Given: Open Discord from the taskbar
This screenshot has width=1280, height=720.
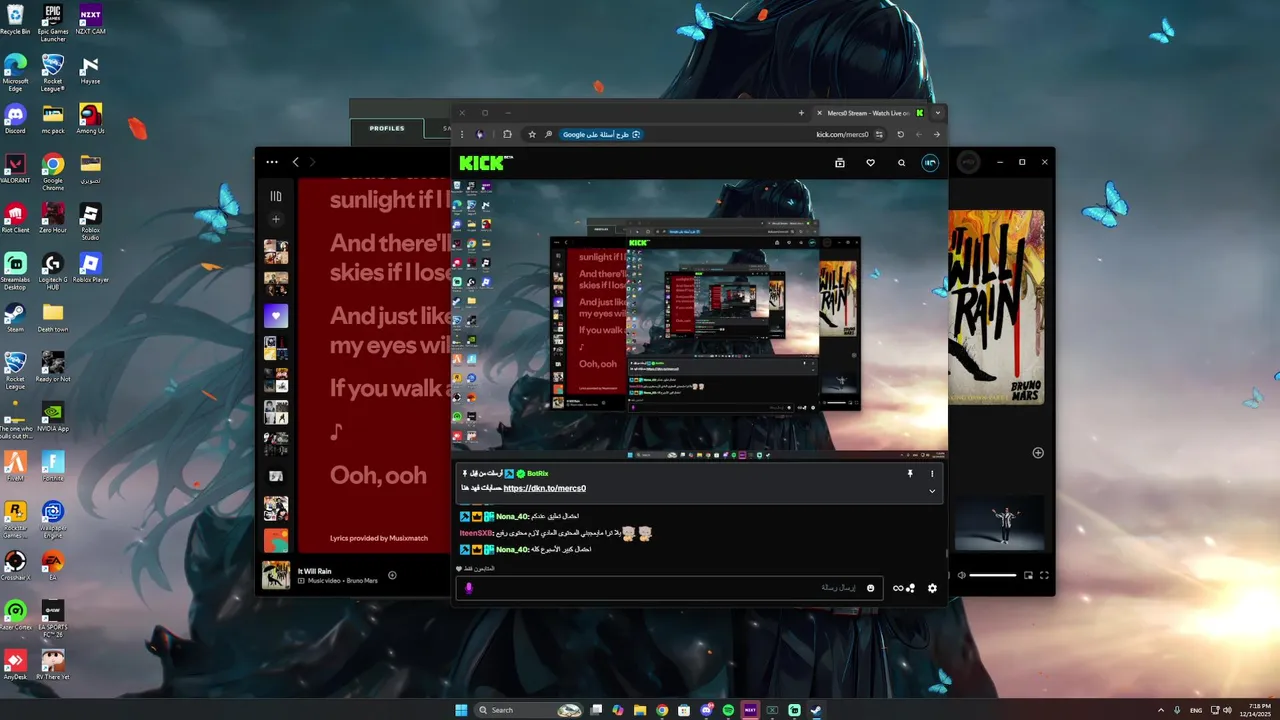Looking at the screenshot, I should point(706,710).
